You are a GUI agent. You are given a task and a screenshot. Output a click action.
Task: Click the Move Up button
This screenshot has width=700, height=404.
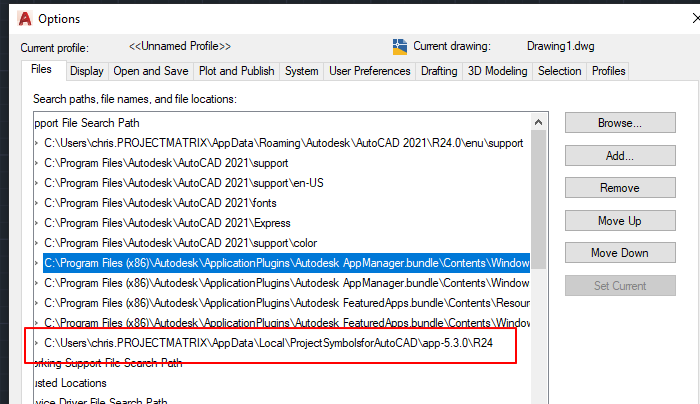pos(620,221)
